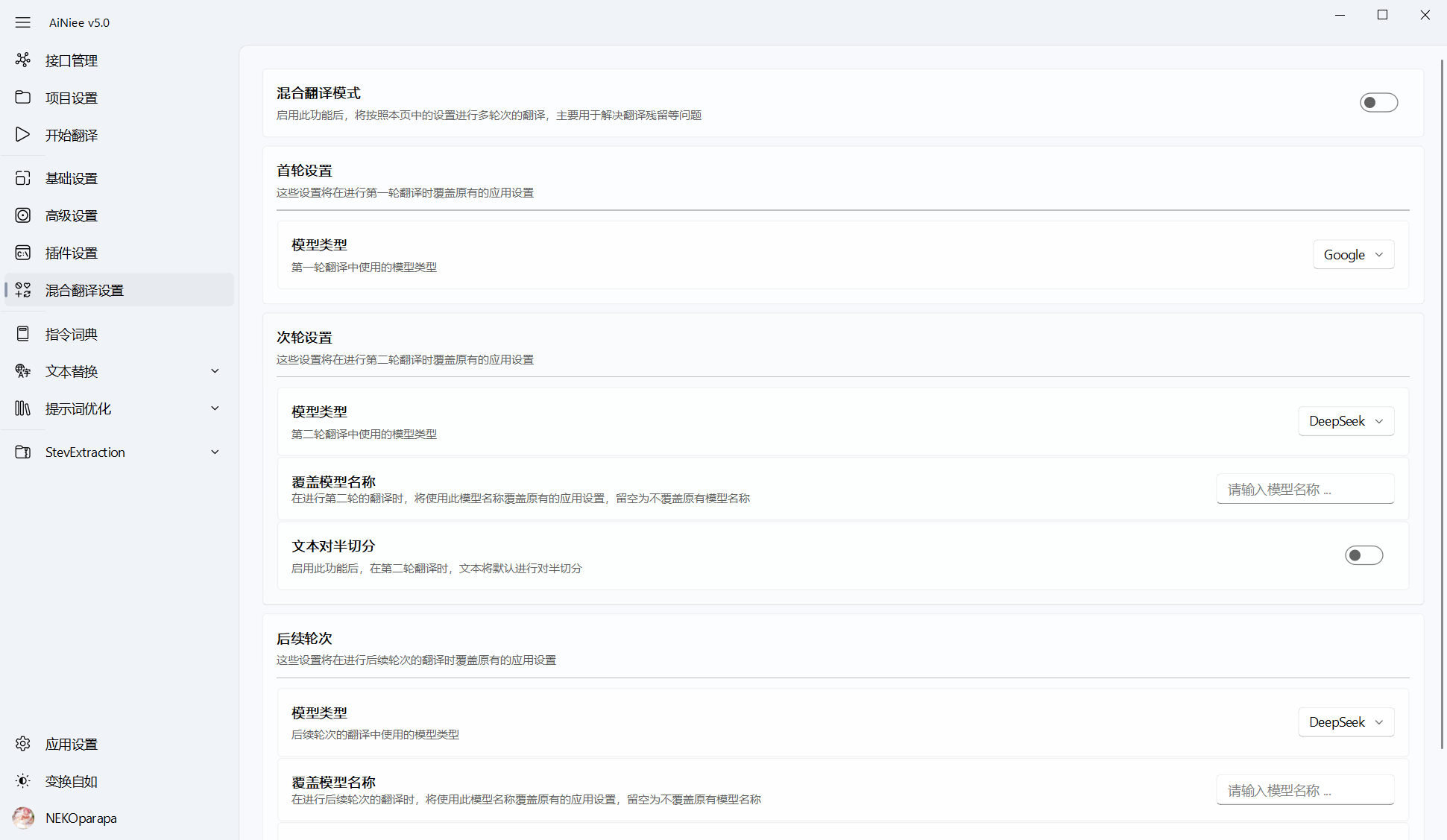This screenshot has height=840, width=1447.
Task: Toggle the 文本对半切分 switch
Action: pos(1363,556)
